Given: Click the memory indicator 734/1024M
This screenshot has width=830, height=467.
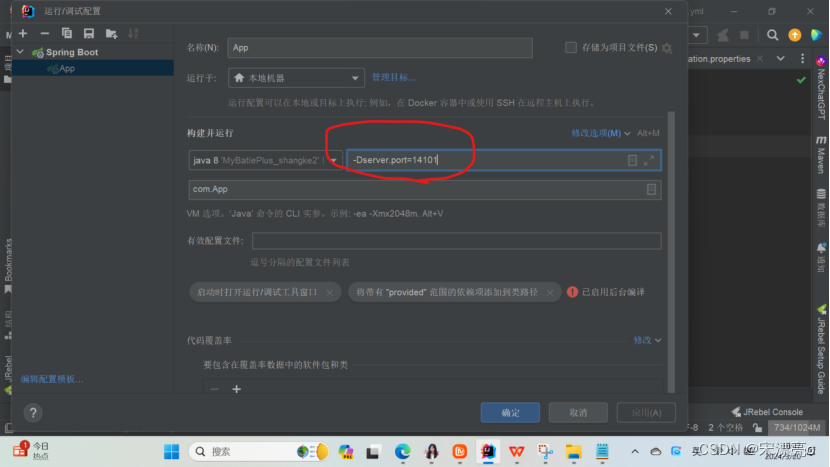Looking at the screenshot, I should coord(797,427).
